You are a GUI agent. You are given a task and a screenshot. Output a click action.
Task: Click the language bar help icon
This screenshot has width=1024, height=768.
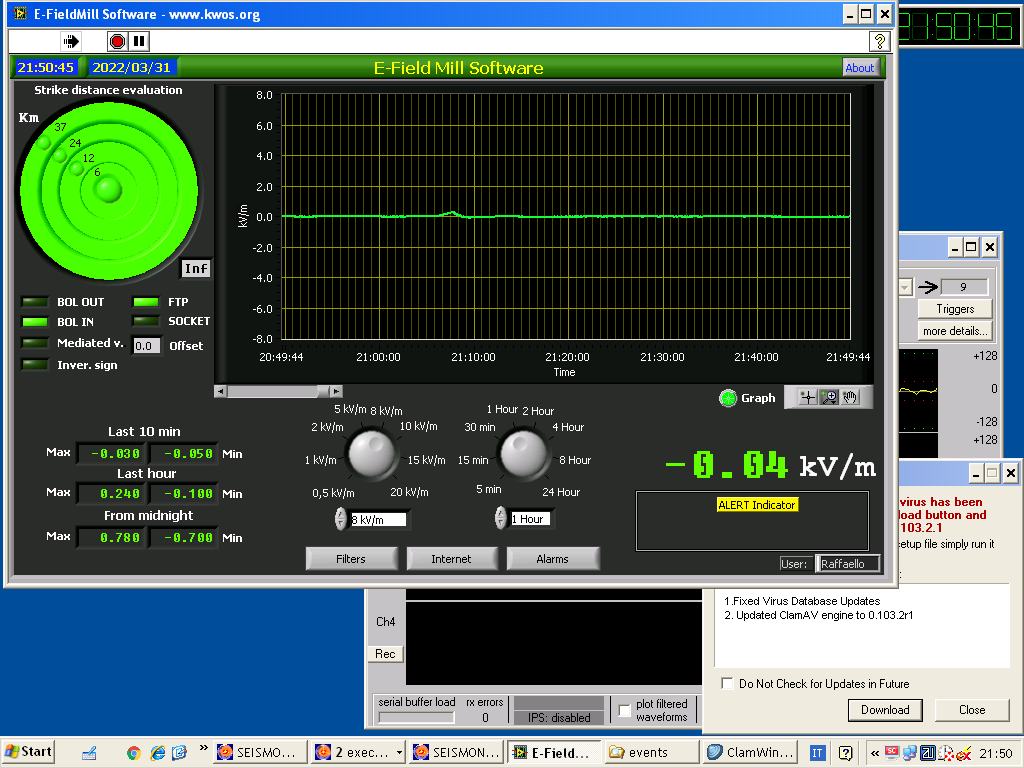[x=846, y=753]
